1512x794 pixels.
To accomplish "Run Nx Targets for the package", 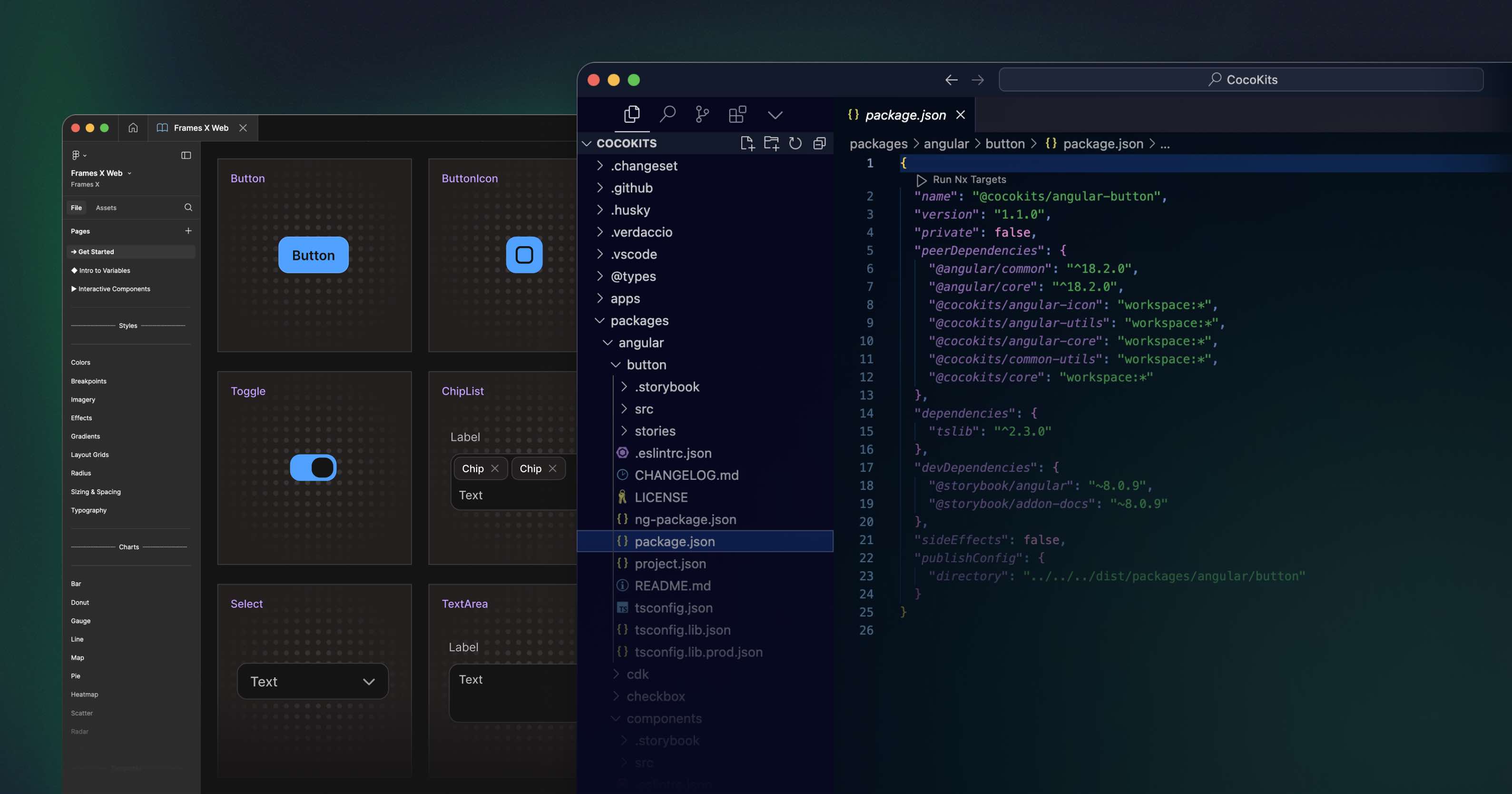I will coord(961,180).
